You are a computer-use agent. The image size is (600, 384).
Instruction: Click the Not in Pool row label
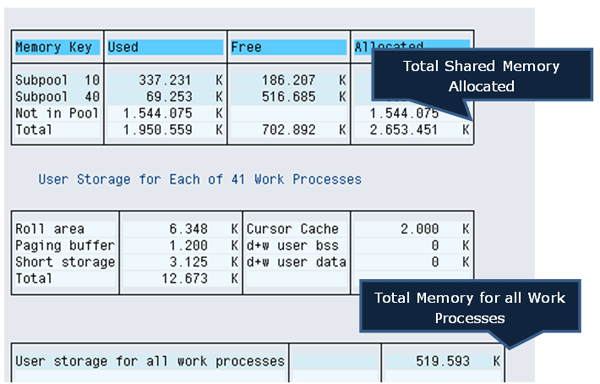pos(57,113)
